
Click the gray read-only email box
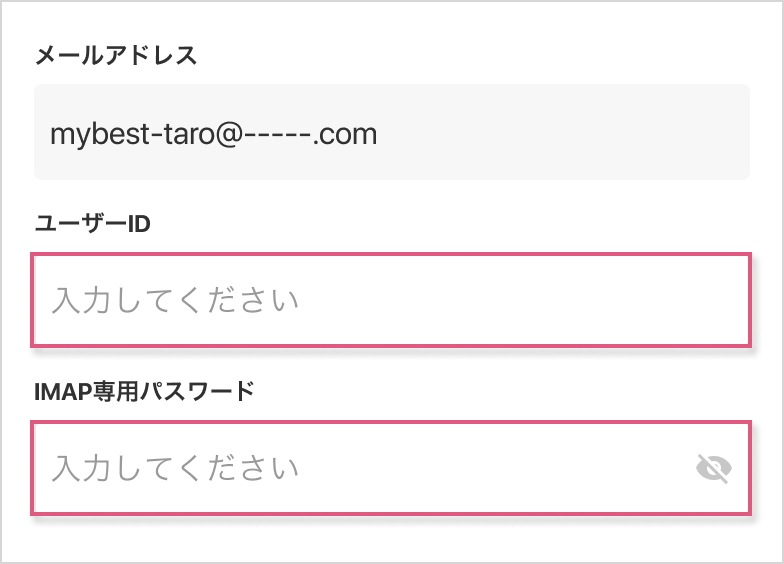pos(392,132)
